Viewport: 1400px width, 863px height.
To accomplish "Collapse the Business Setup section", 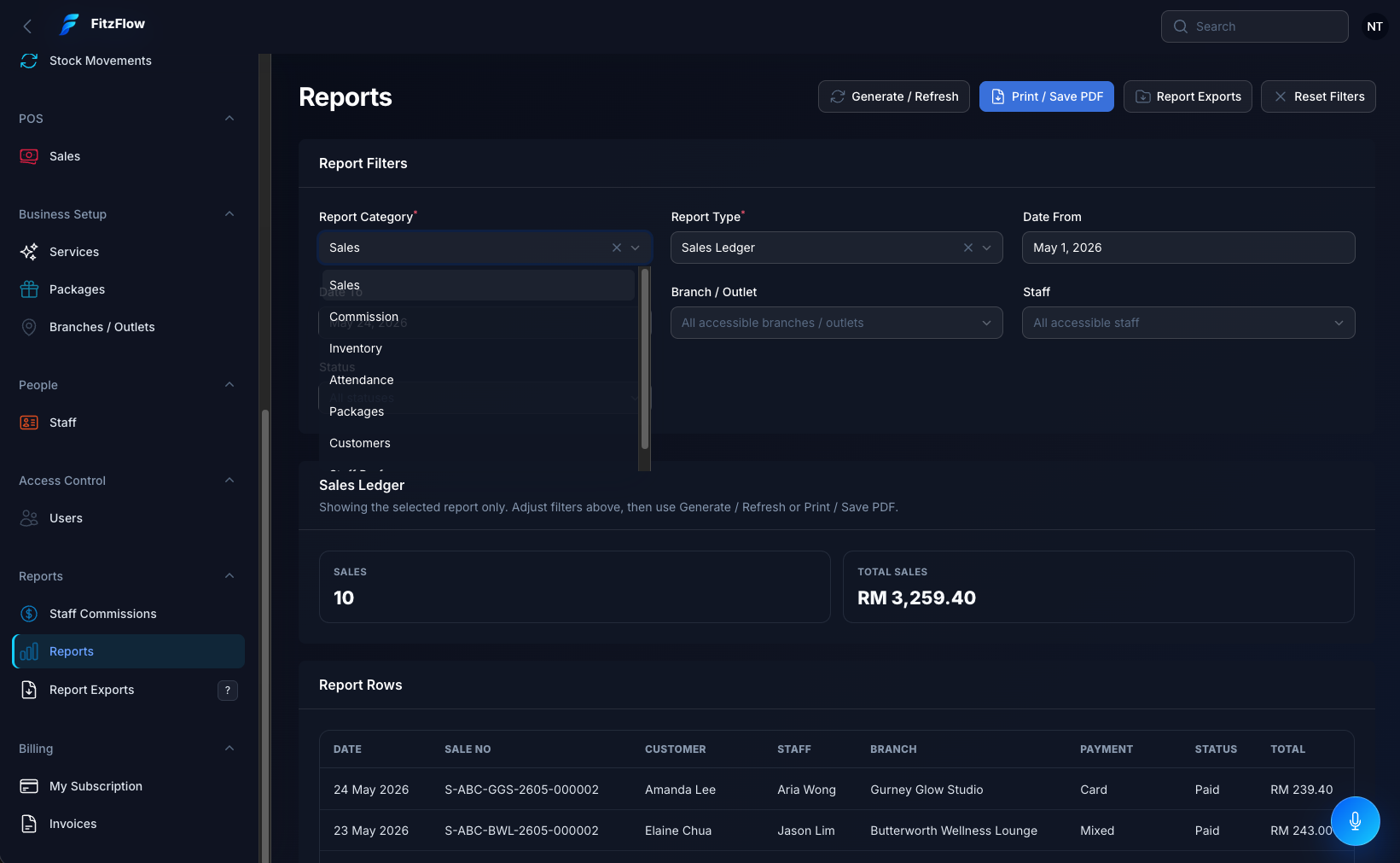I will [x=229, y=214].
